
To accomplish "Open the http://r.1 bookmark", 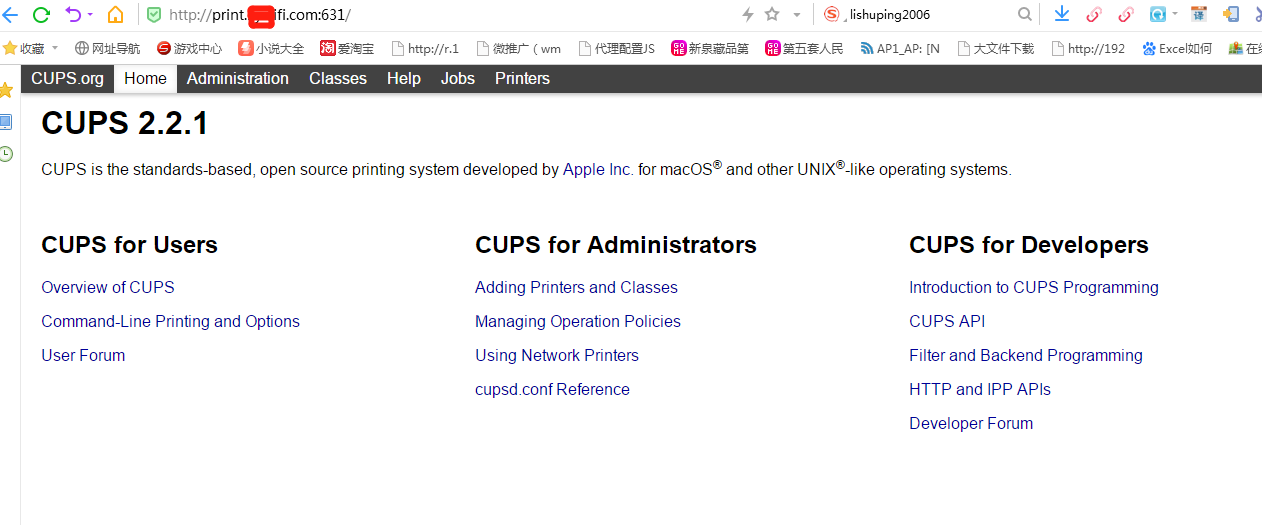I will pyautogui.click(x=425, y=48).
